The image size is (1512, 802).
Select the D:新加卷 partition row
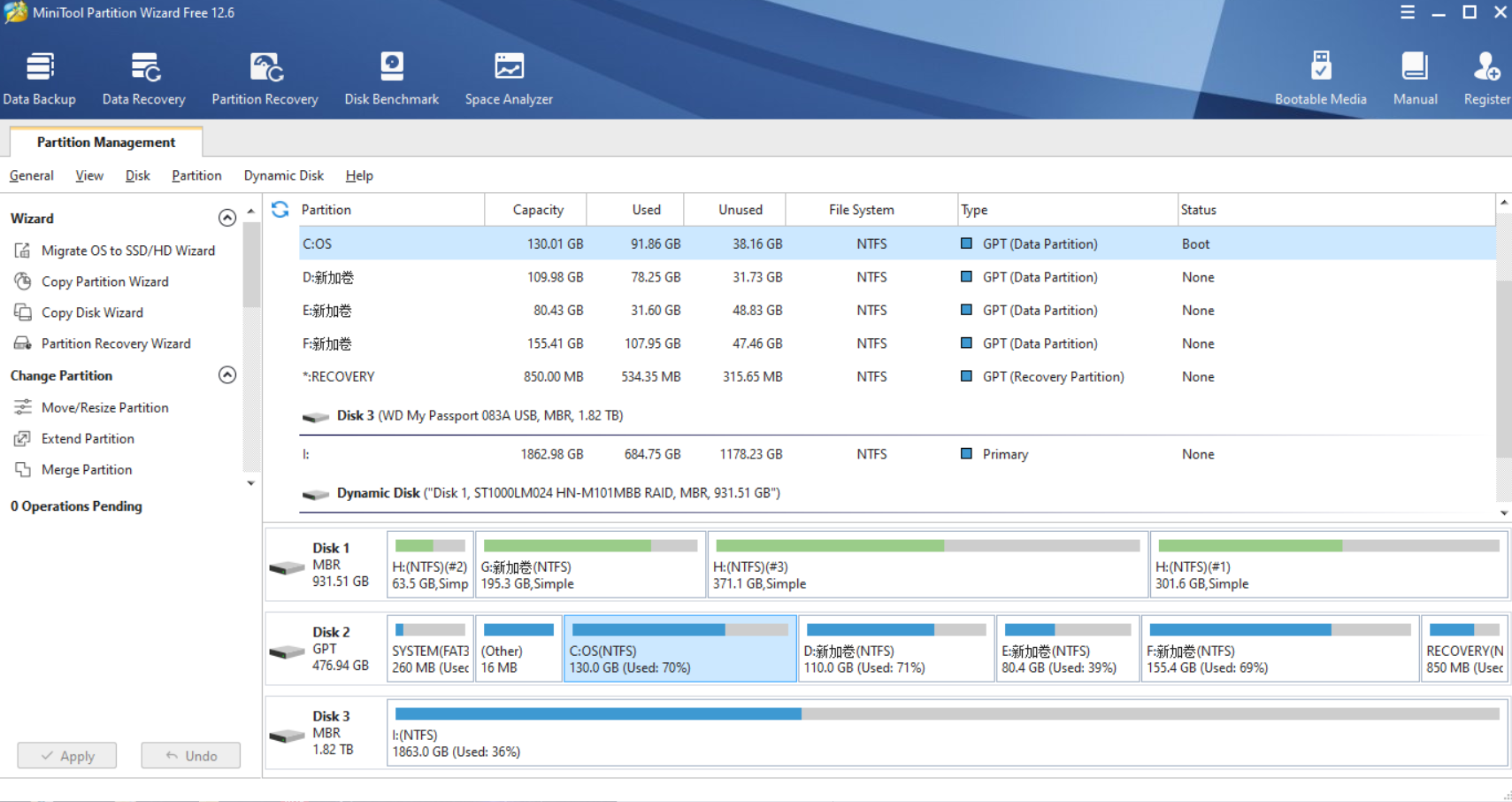[x=897, y=277]
